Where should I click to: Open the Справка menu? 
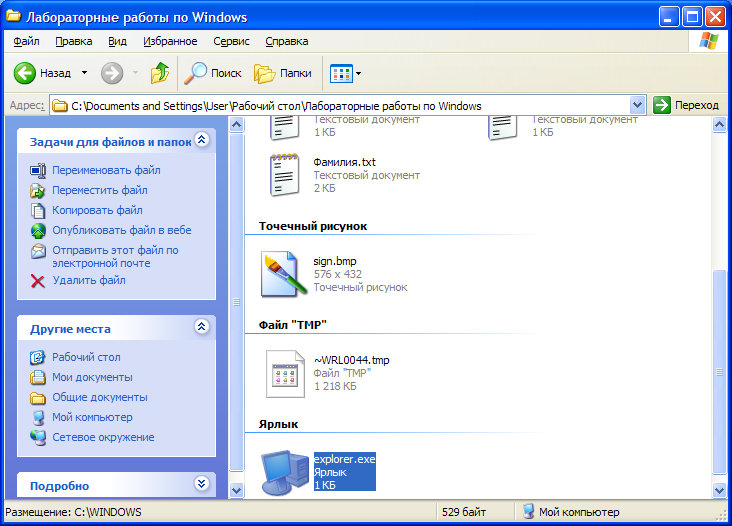[x=287, y=42]
